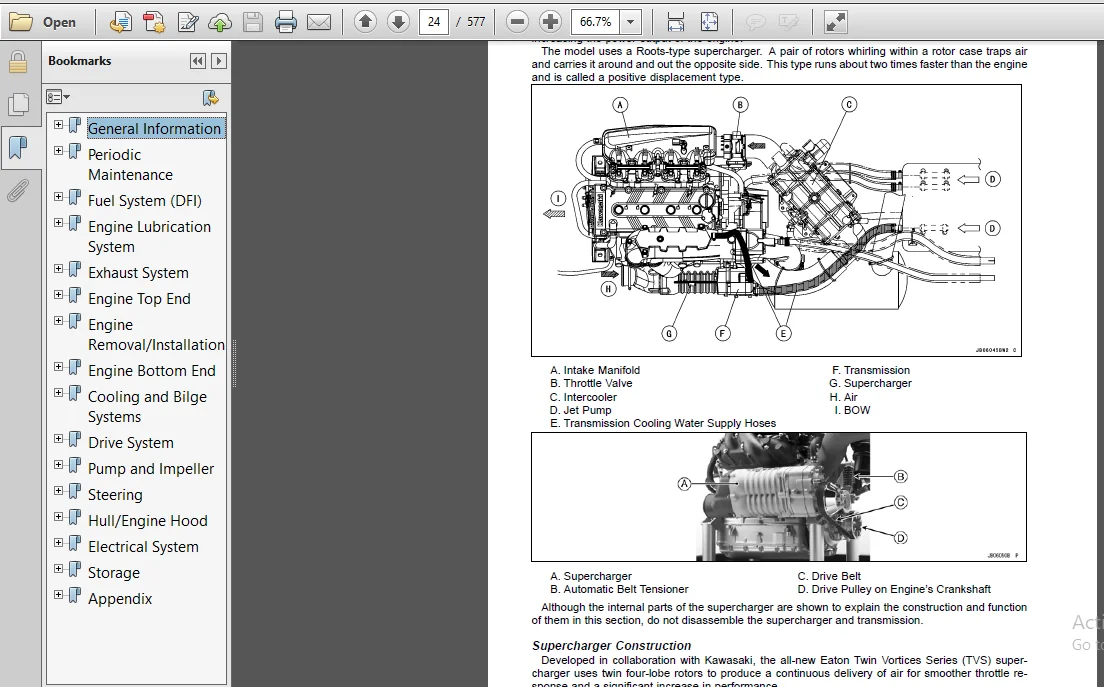This screenshot has height=687, width=1104.
Task: Expand the Cooling and Bilge Systems bookmark
Action: (x=58, y=393)
